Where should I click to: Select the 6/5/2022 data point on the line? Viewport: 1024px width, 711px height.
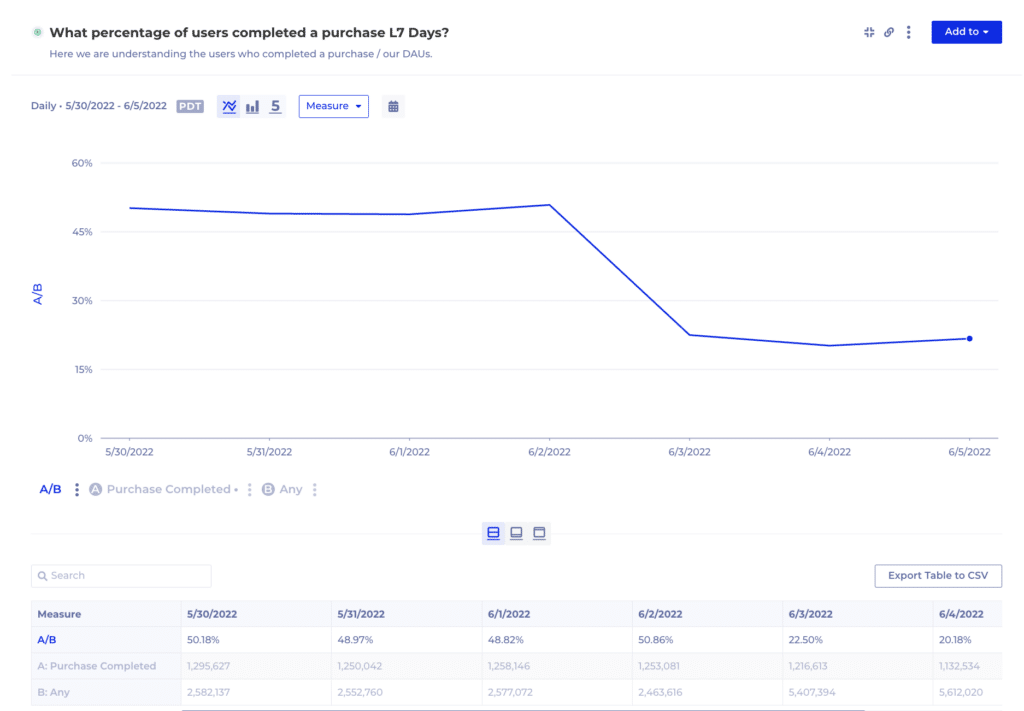coord(968,339)
